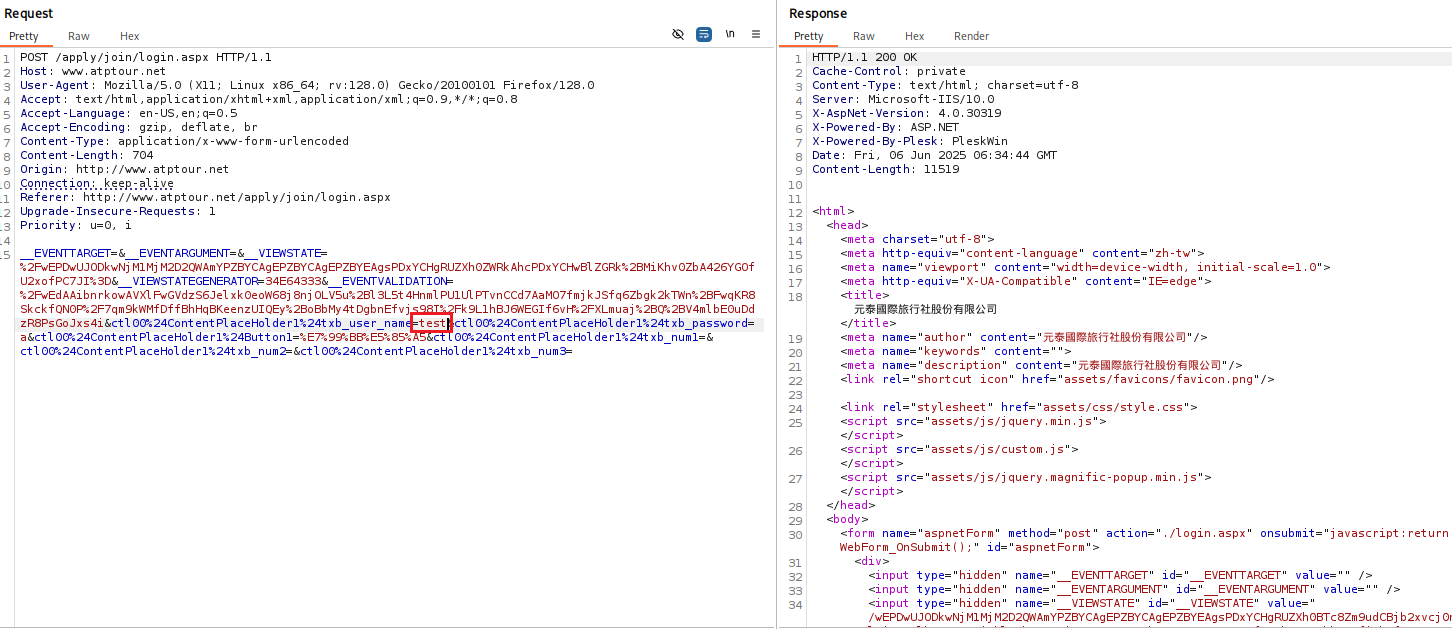Open the Response Render tab
Screen dimensions: 1452x629
click(971, 36)
